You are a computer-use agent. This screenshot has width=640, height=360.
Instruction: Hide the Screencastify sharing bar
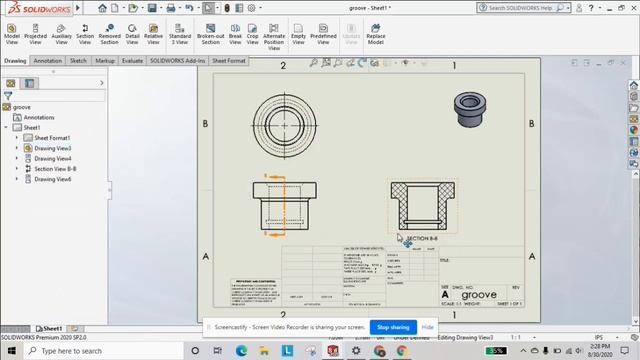[427, 327]
